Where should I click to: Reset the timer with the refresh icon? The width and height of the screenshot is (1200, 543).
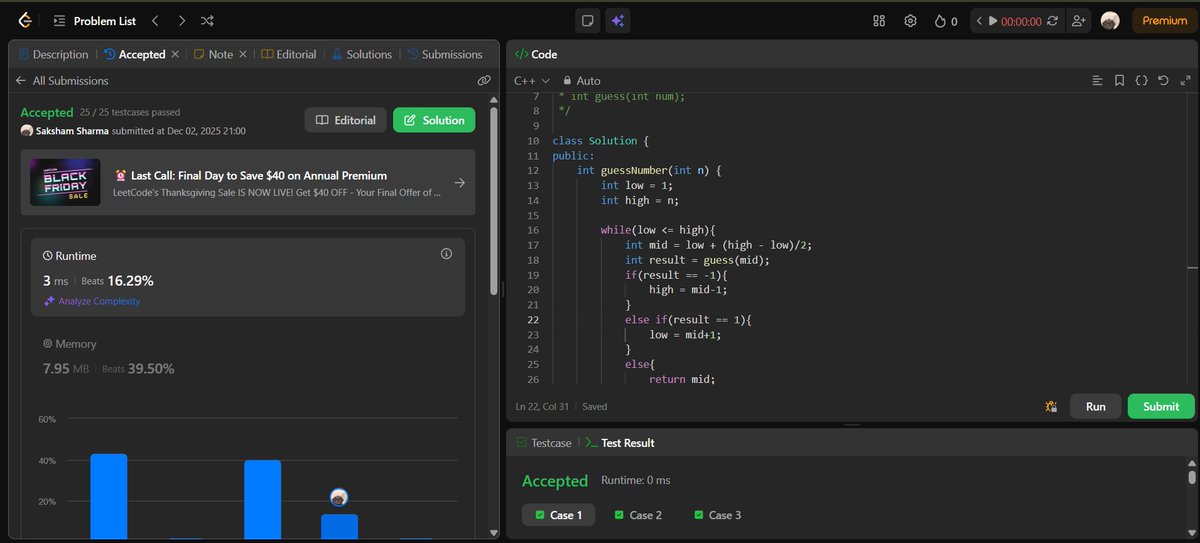click(1052, 21)
